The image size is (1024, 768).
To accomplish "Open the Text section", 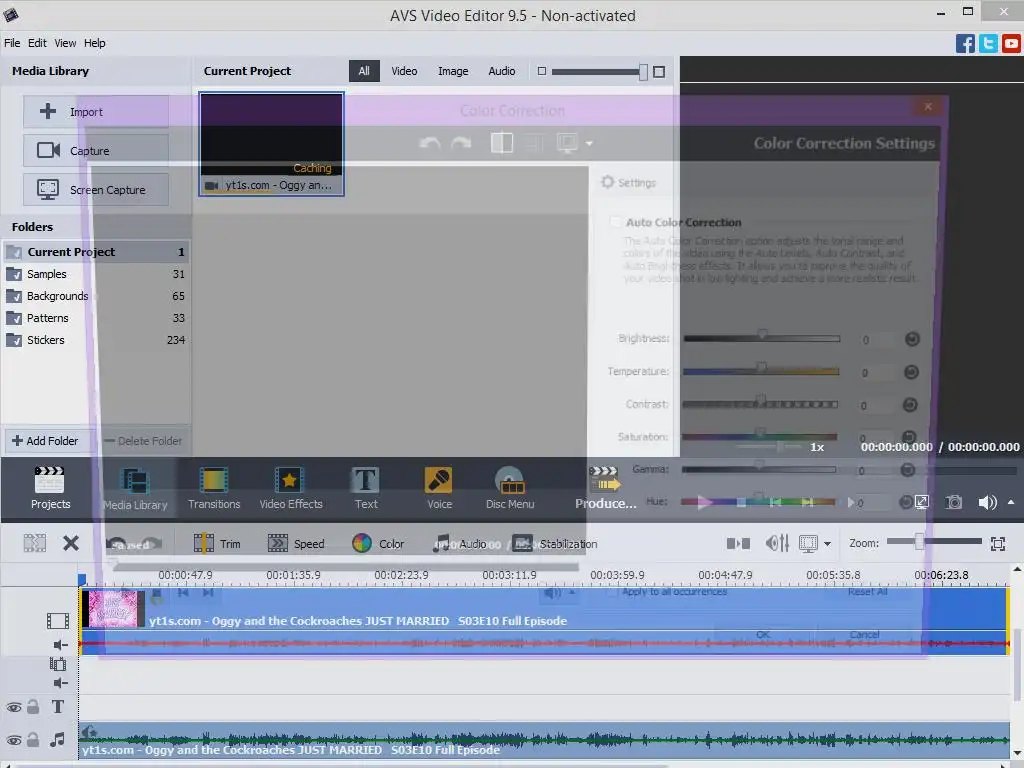I will click(366, 487).
